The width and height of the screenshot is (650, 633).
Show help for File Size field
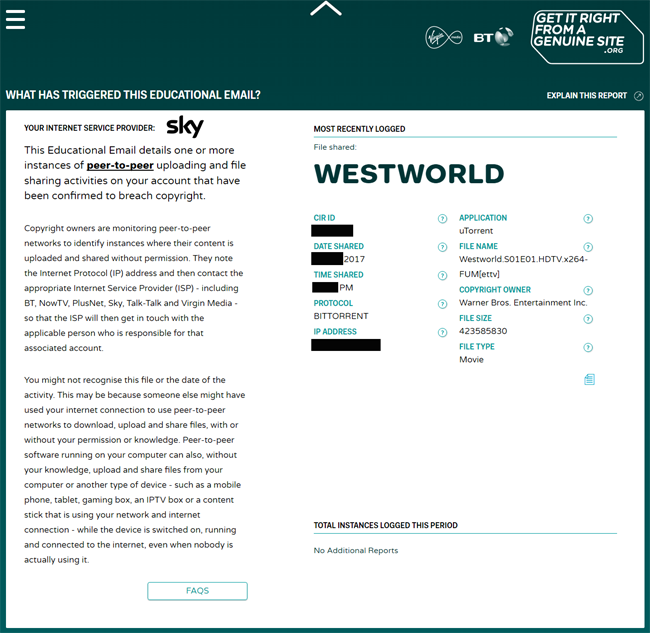tap(588, 319)
